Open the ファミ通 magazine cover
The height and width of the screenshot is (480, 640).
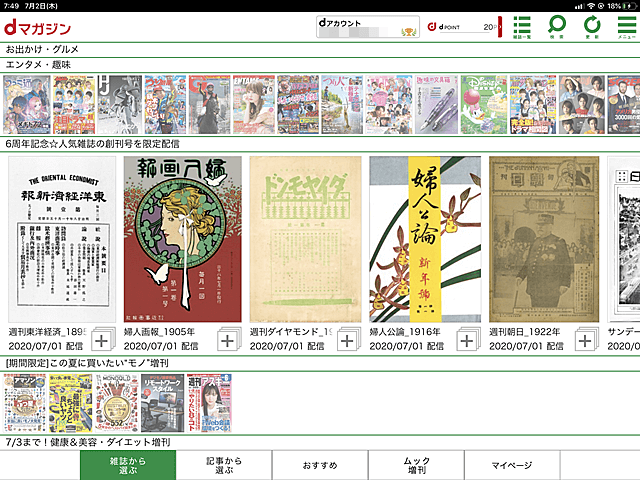(x=27, y=104)
